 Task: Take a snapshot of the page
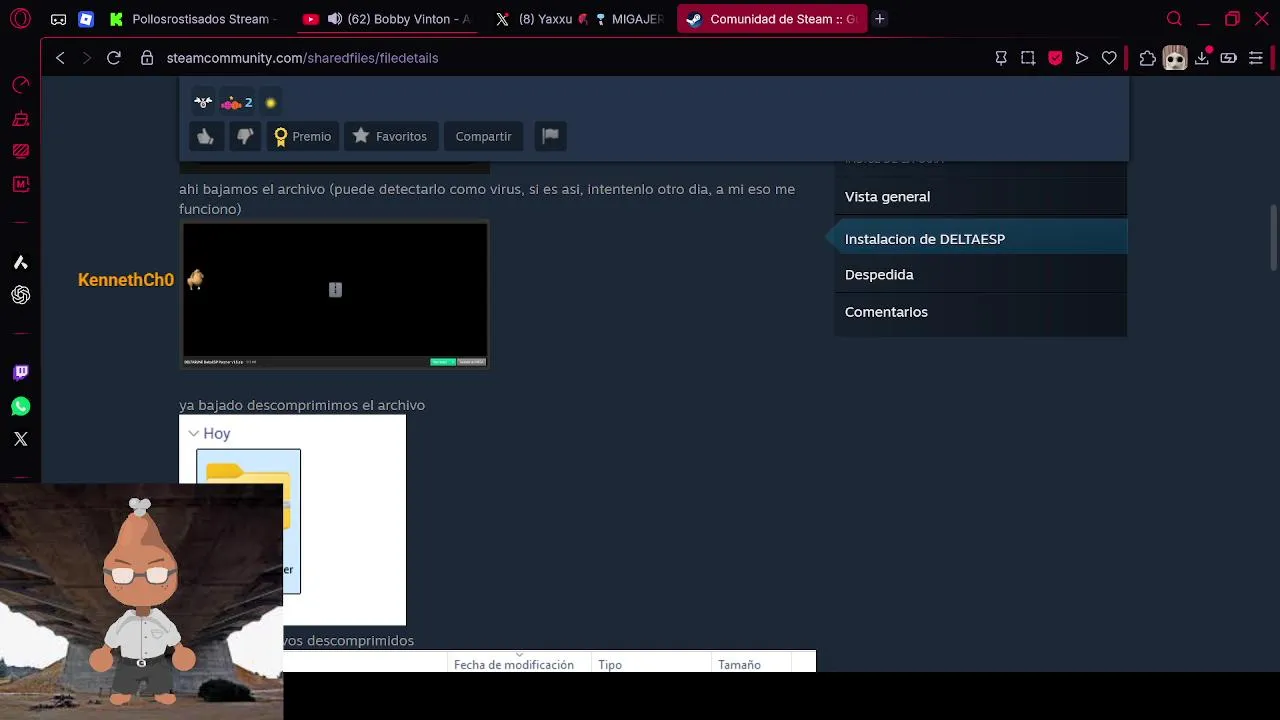(x=1028, y=58)
